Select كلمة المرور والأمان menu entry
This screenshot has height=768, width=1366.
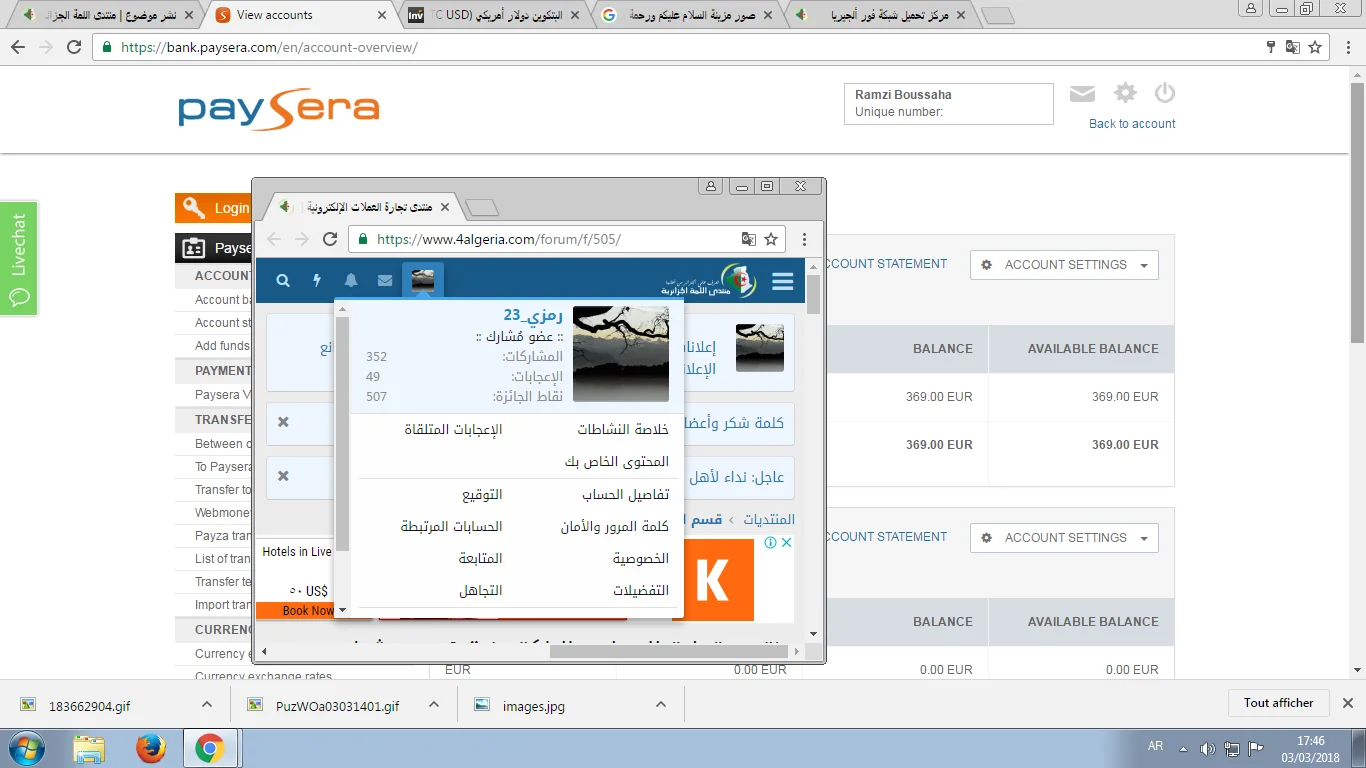point(614,527)
